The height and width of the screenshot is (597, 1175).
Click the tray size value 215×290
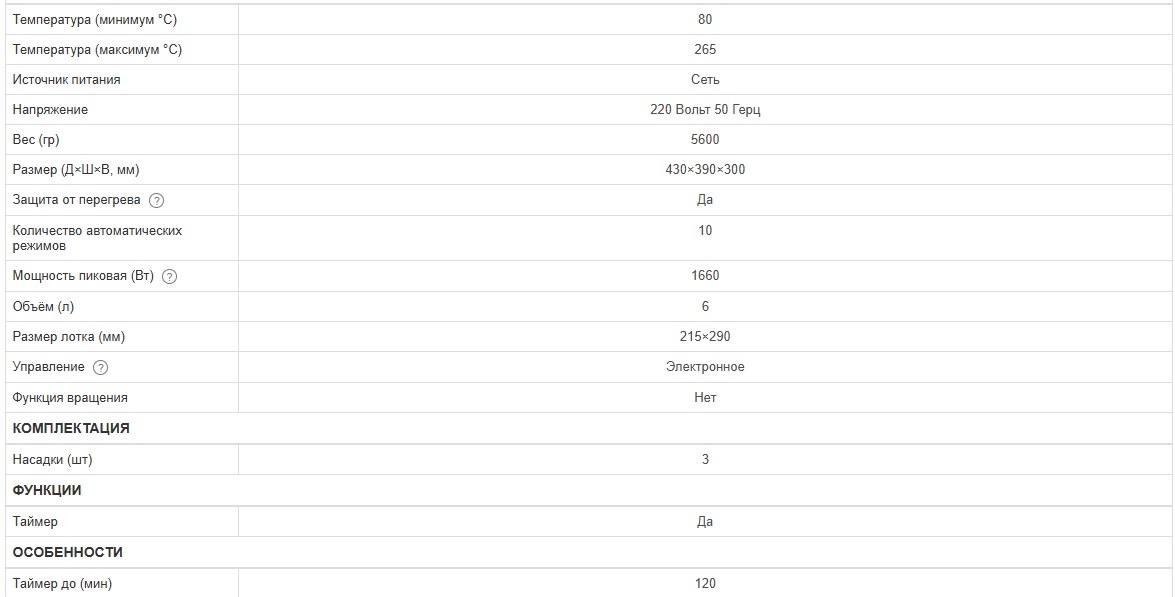[705, 336]
